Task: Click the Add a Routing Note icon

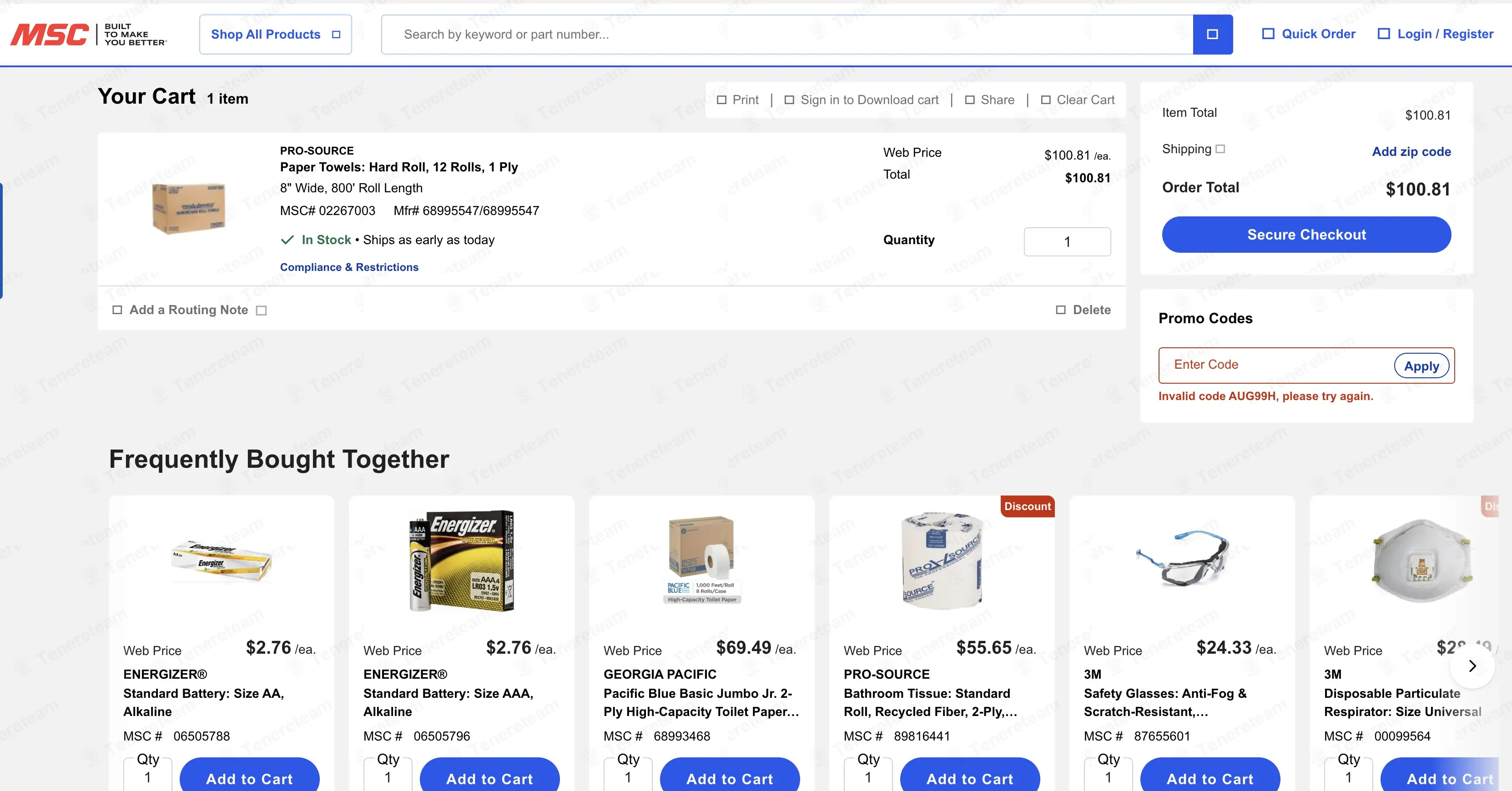Action: click(x=117, y=310)
